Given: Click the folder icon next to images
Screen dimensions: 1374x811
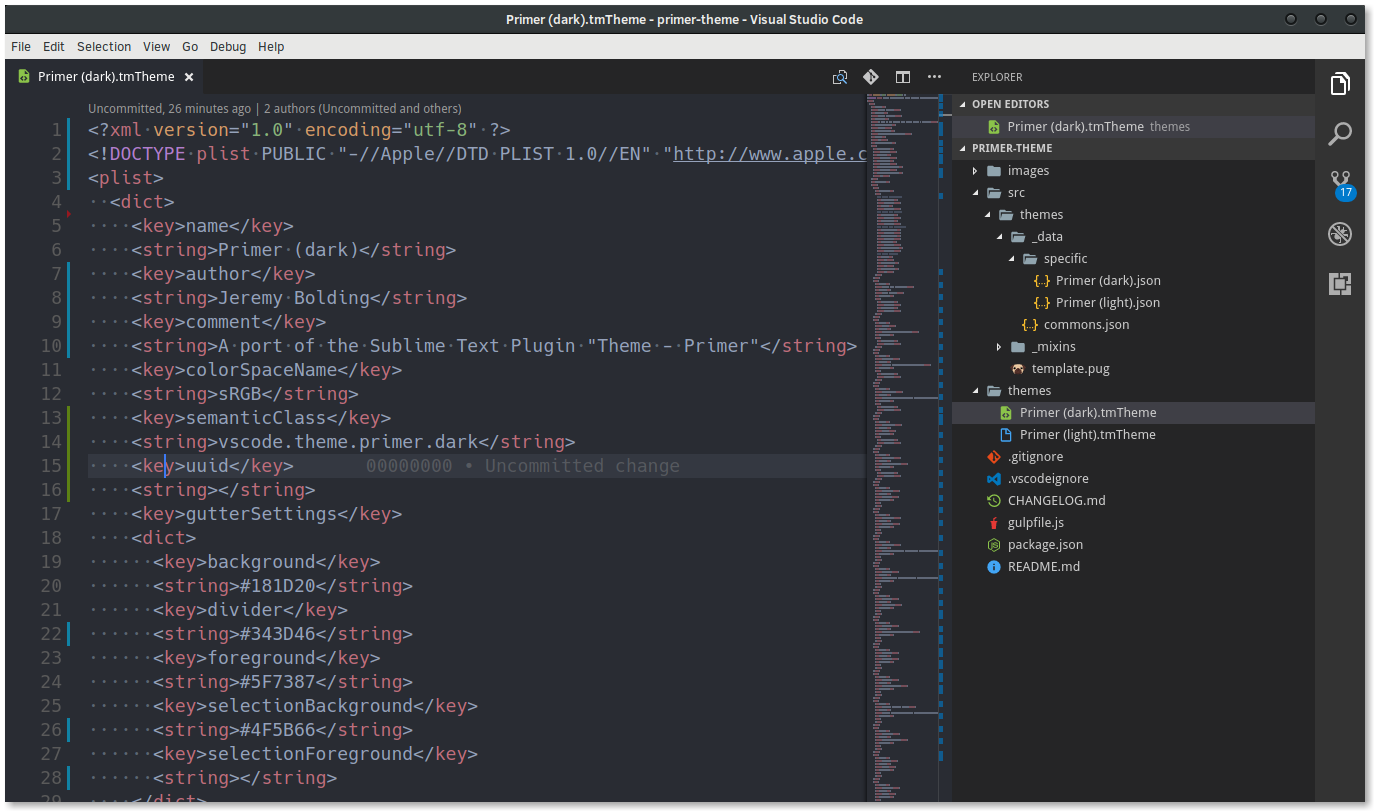Looking at the screenshot, I should pos(994,171).
